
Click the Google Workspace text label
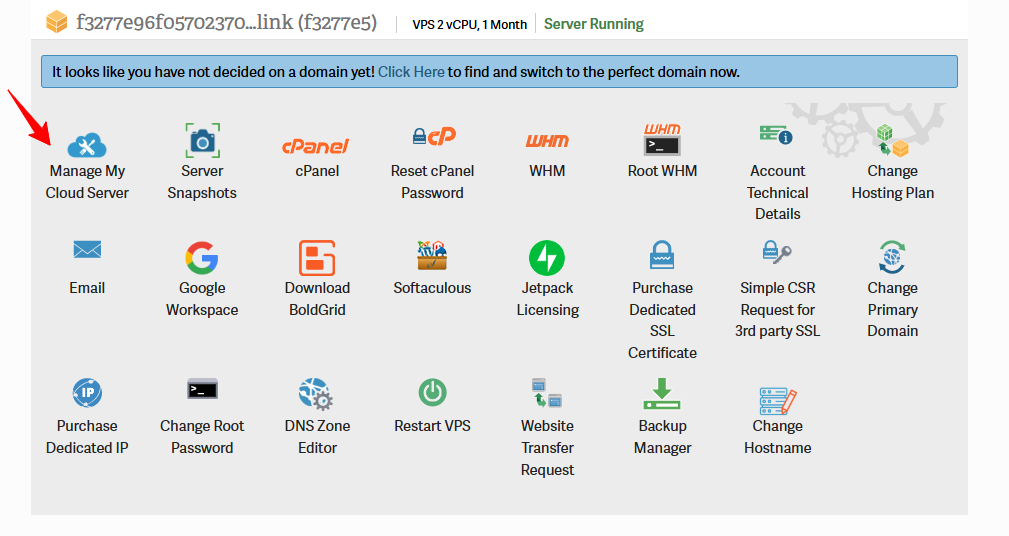tap(202, 299)
